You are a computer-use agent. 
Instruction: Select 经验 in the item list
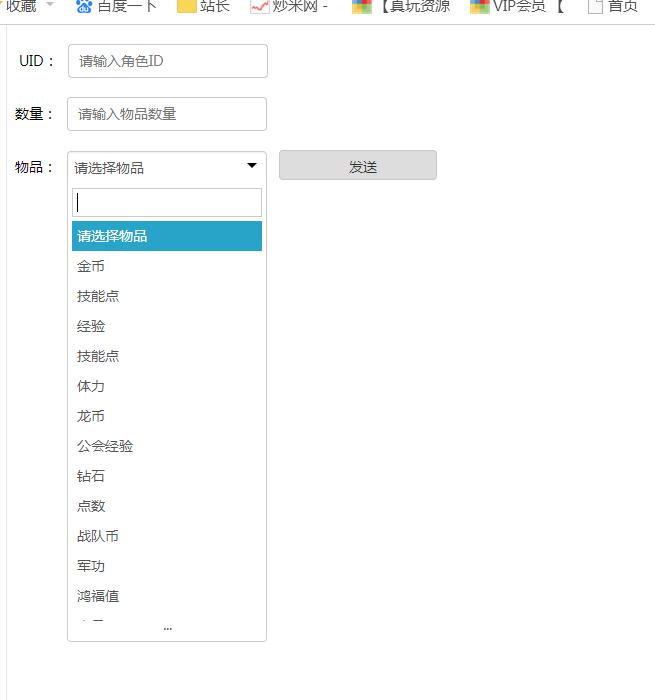point(91,326)
